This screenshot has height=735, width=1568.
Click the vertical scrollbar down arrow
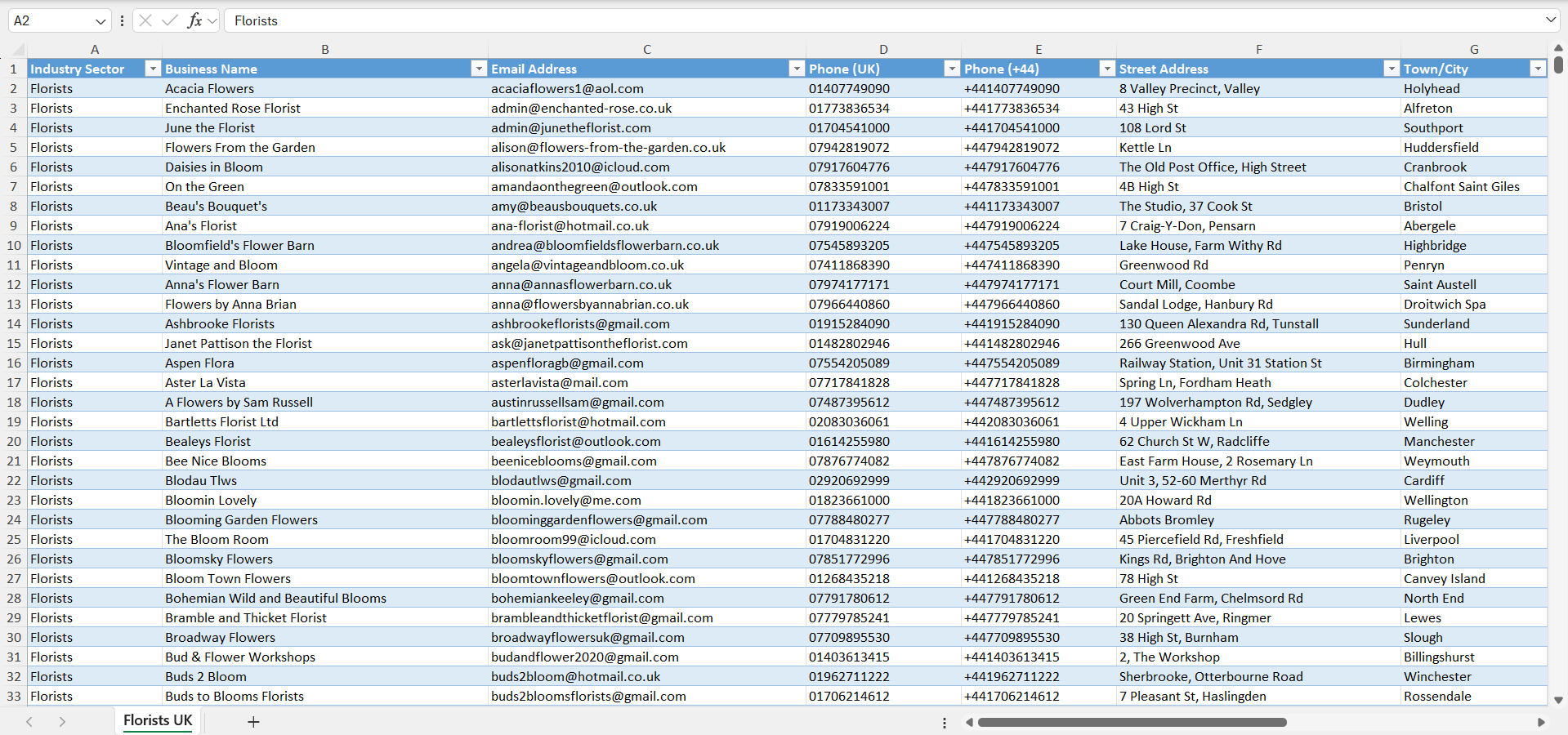(1558, 700)
